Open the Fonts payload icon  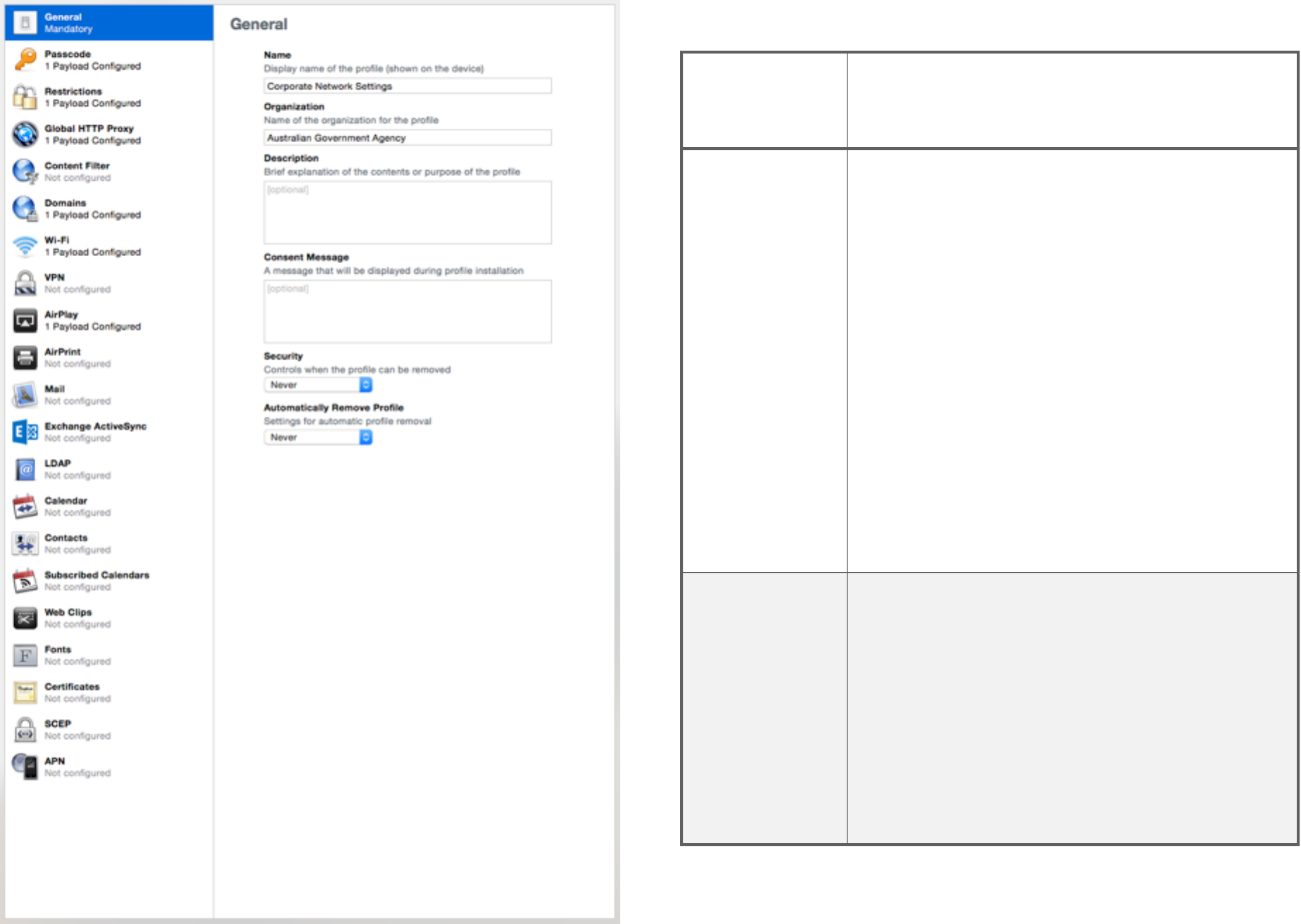pyautogui.click(x=25, y=656)
